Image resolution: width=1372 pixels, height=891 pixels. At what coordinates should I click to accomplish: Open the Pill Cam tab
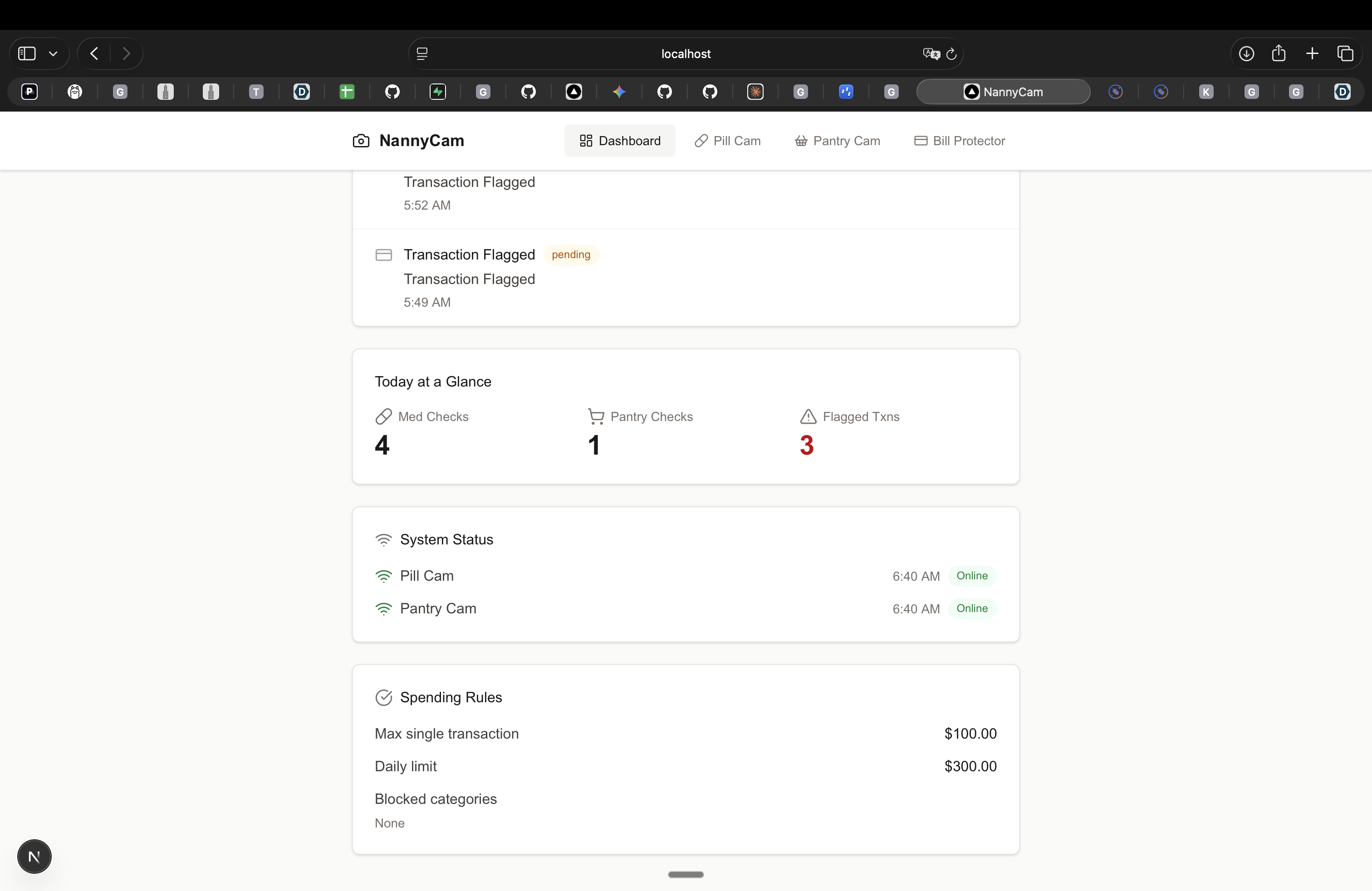coord(727,141)
